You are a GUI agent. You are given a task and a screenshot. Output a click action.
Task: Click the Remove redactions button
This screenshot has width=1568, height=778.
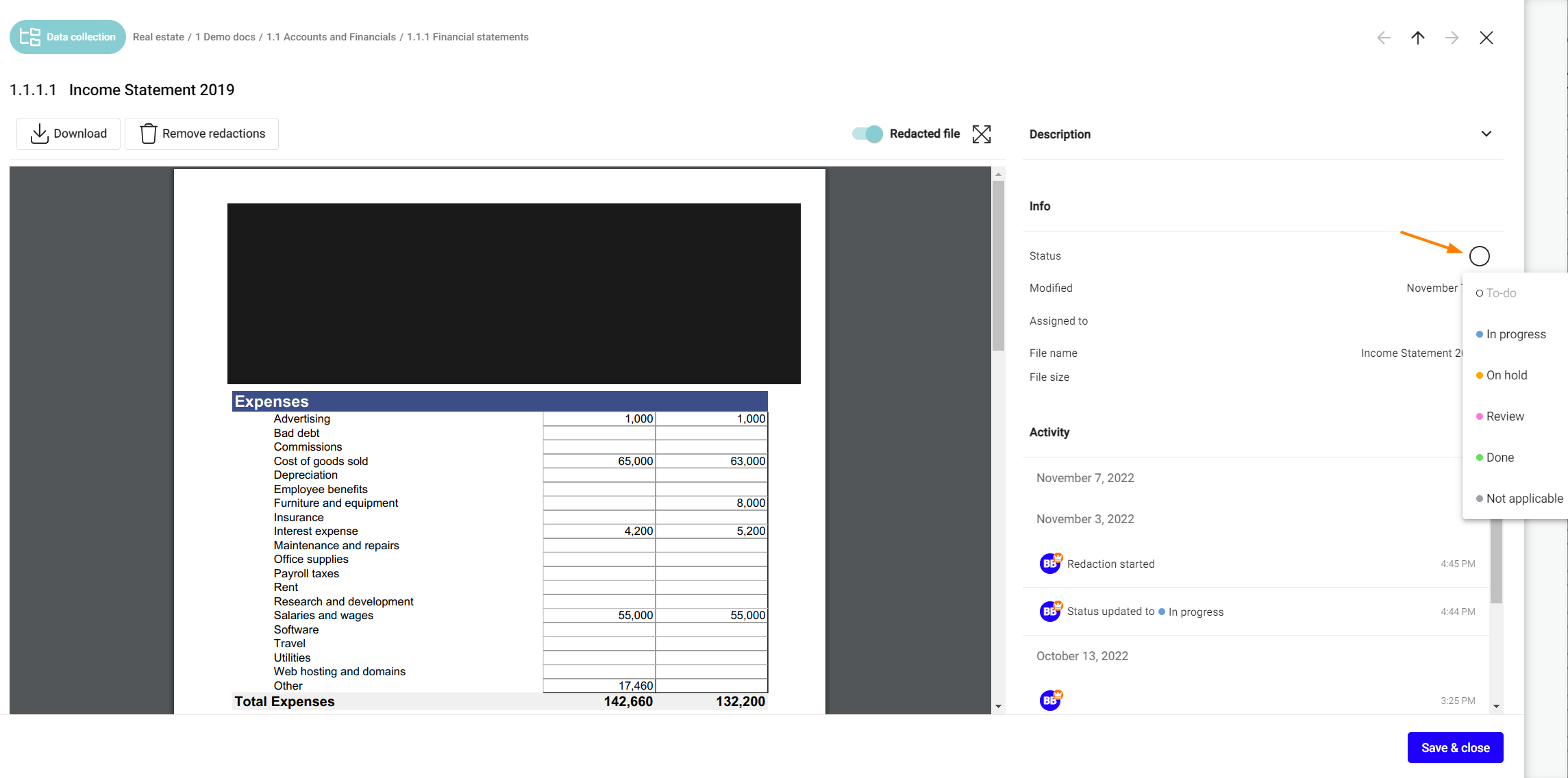[x=202, y=134]
